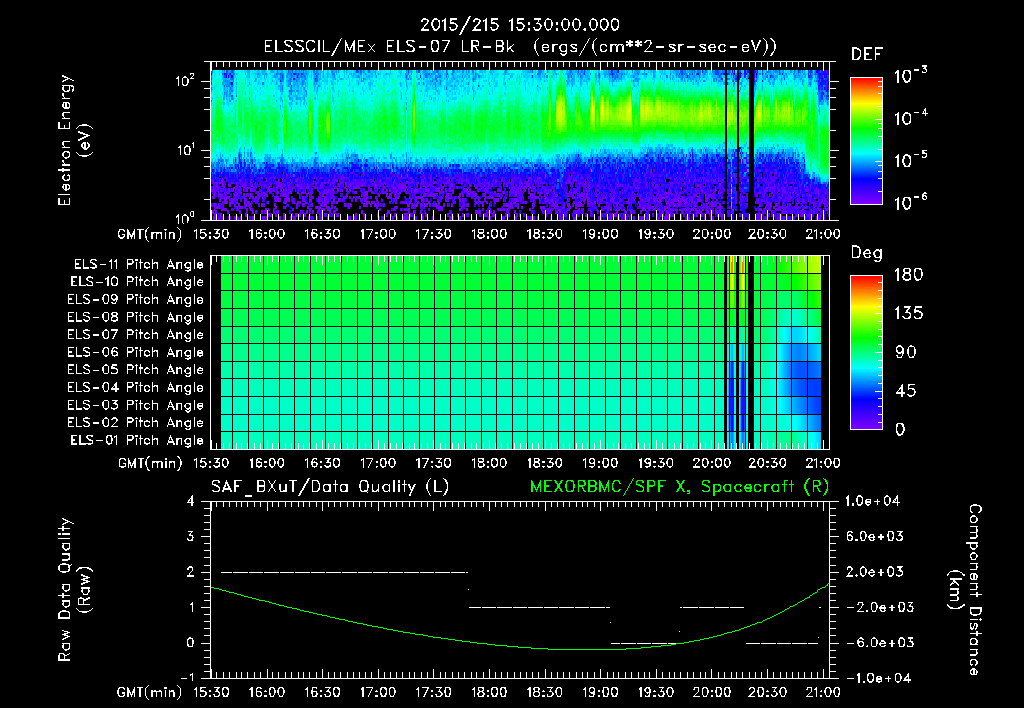Click the GMT(min) label of bottom plot

pyautogui.click(x=150, y=692)
